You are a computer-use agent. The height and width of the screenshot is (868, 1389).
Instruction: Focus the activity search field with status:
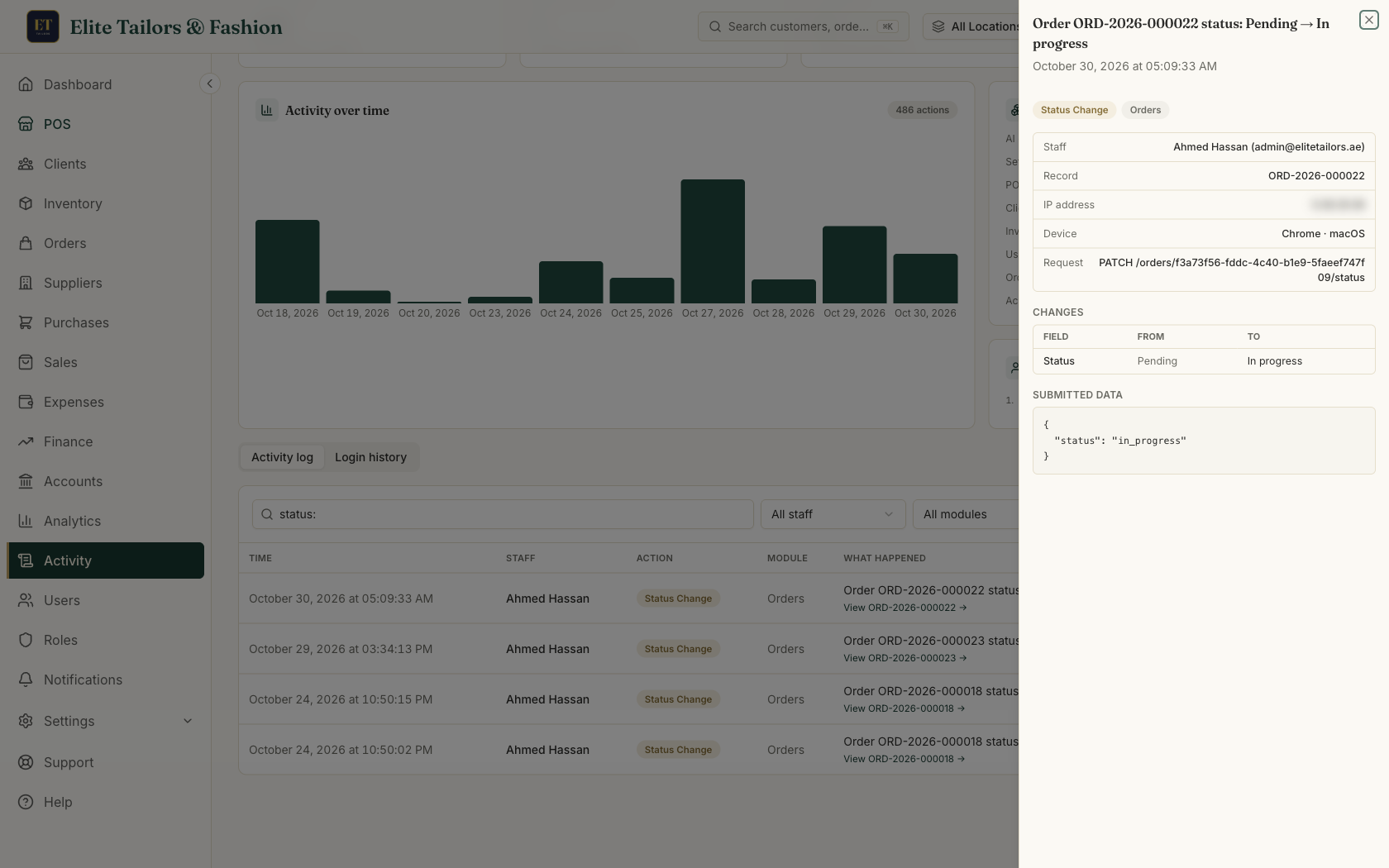pyautogui.click(x=503, y=514)
